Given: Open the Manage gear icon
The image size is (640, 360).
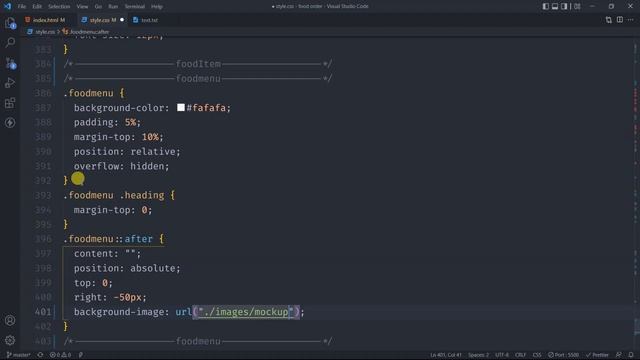Looking at the screenshot, I should click(x=10, y=340).
